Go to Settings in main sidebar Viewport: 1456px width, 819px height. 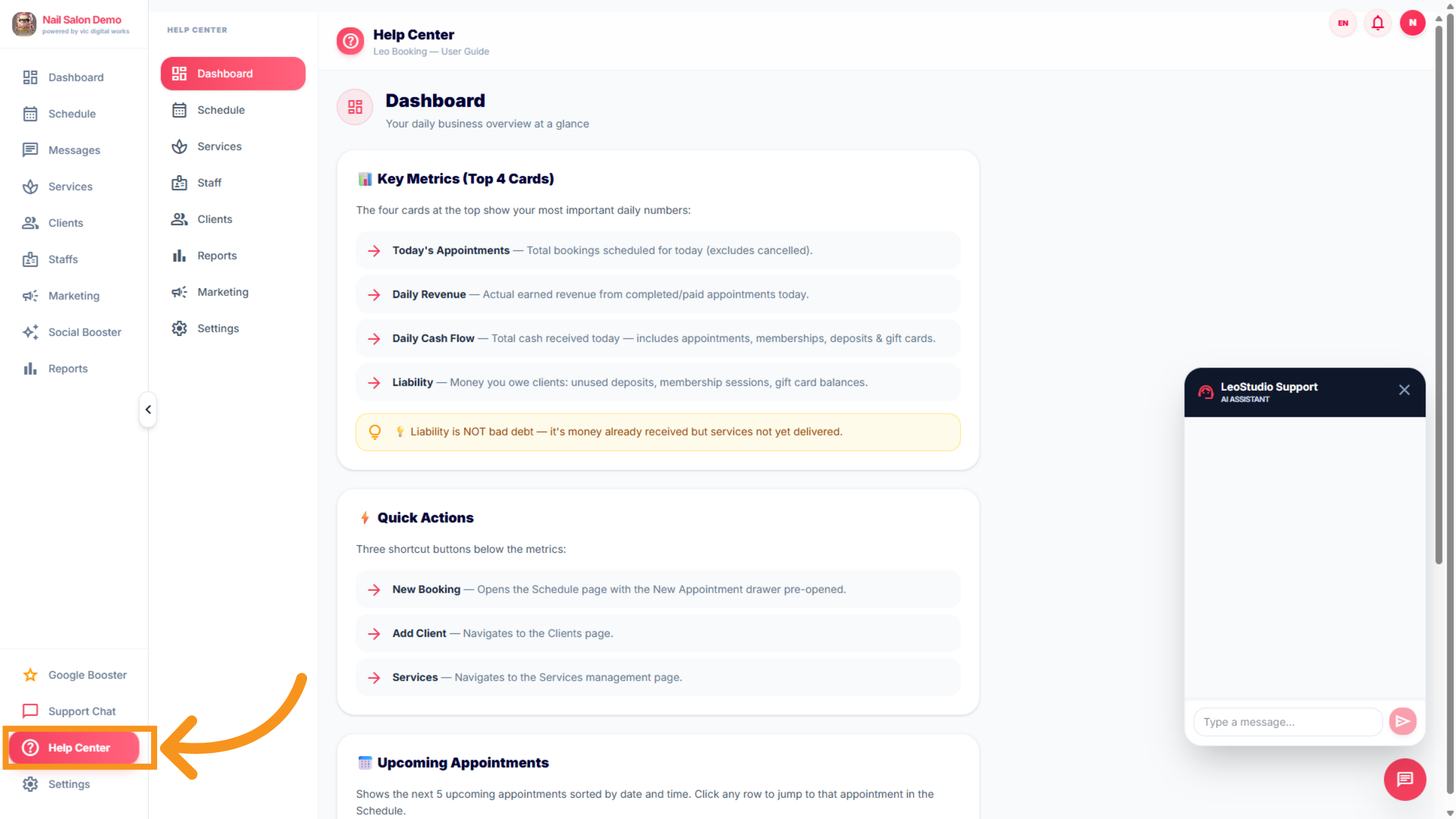coord(69,784)
